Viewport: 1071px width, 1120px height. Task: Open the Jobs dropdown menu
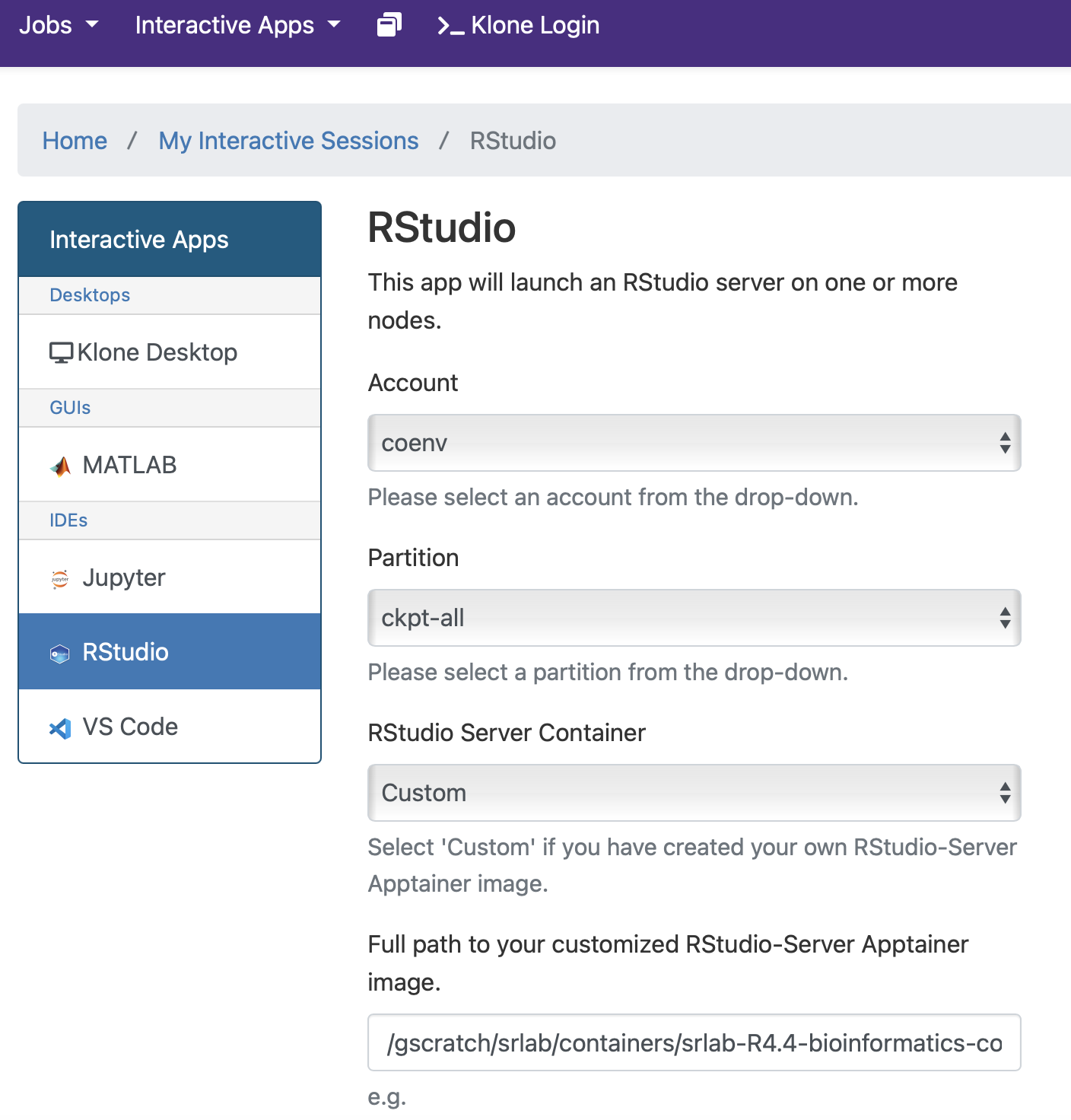coord(59,25)
